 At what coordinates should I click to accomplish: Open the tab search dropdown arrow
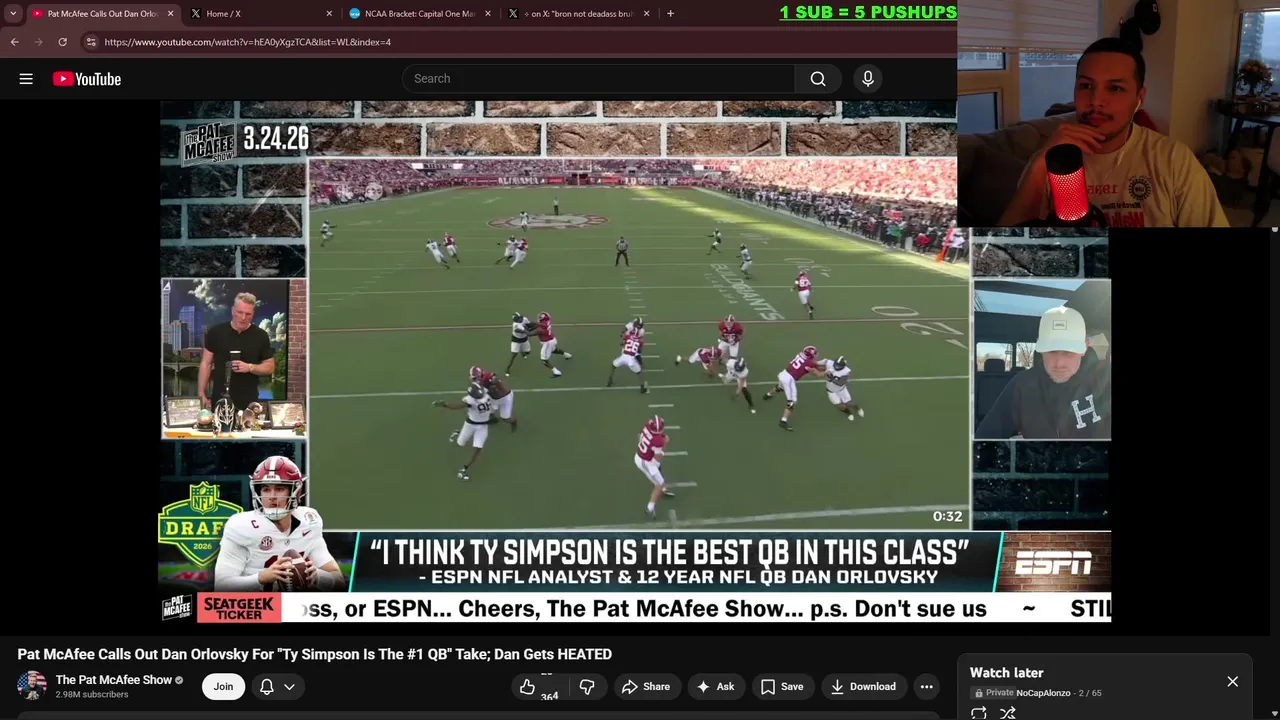tap(13, 14)
